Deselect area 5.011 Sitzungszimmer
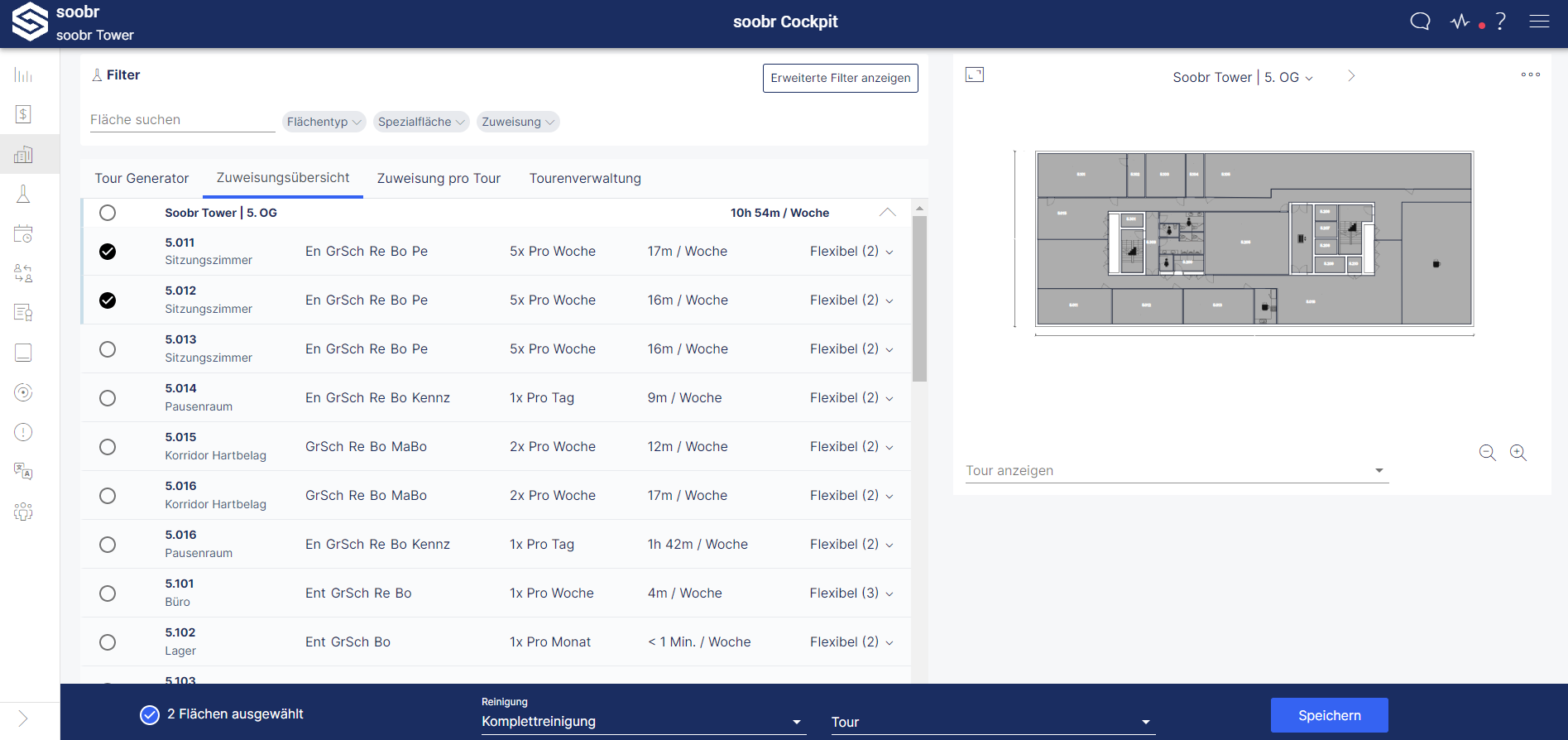Image resolution: width=1568 pixels, height=740 pixels. click(108, 252)
